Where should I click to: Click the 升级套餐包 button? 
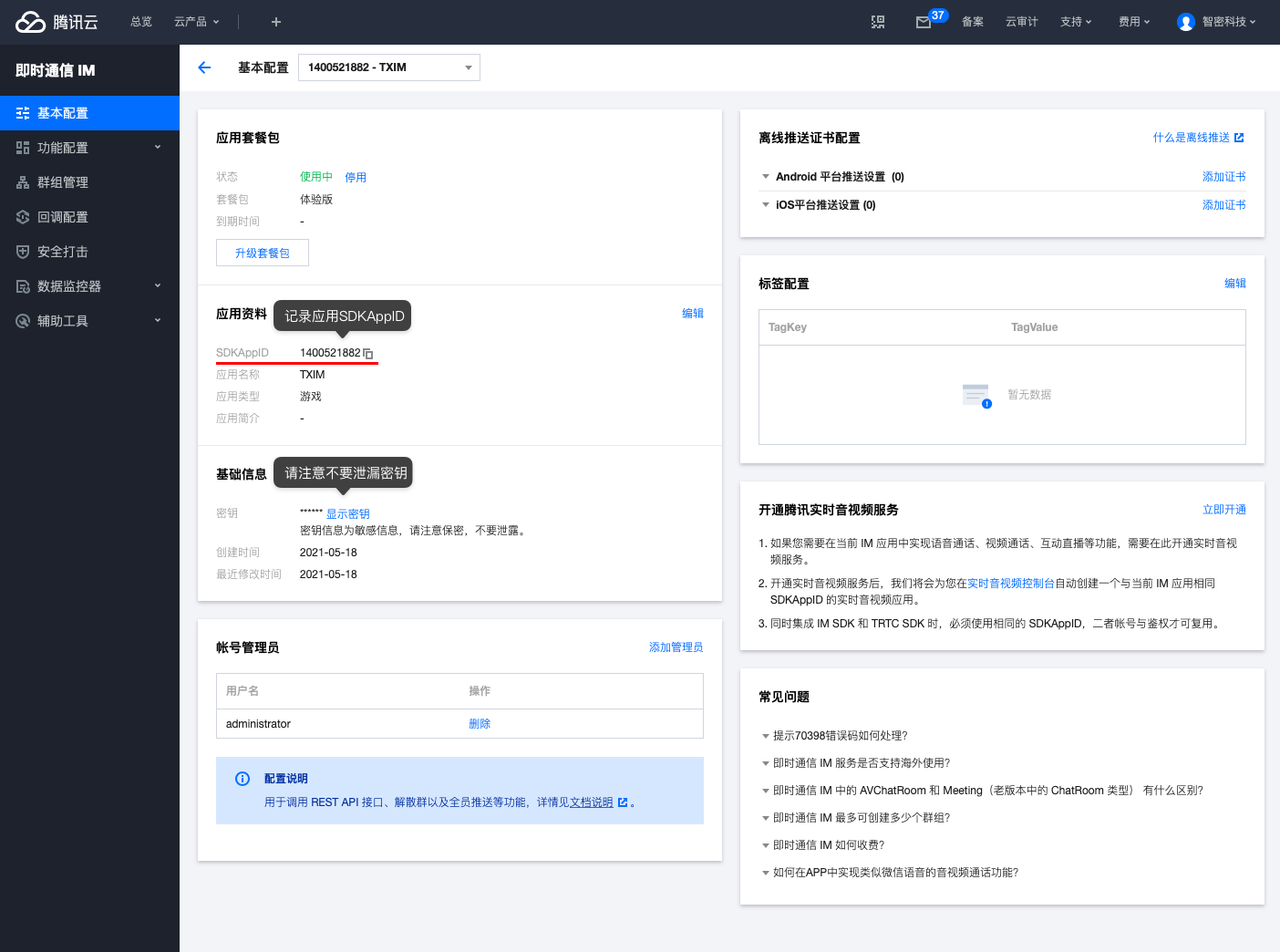(262, 253)
